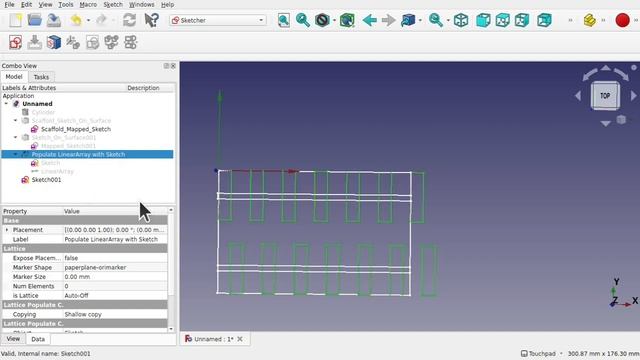Collapse the Unnamed document tree
640x360 pixels.
6,104
